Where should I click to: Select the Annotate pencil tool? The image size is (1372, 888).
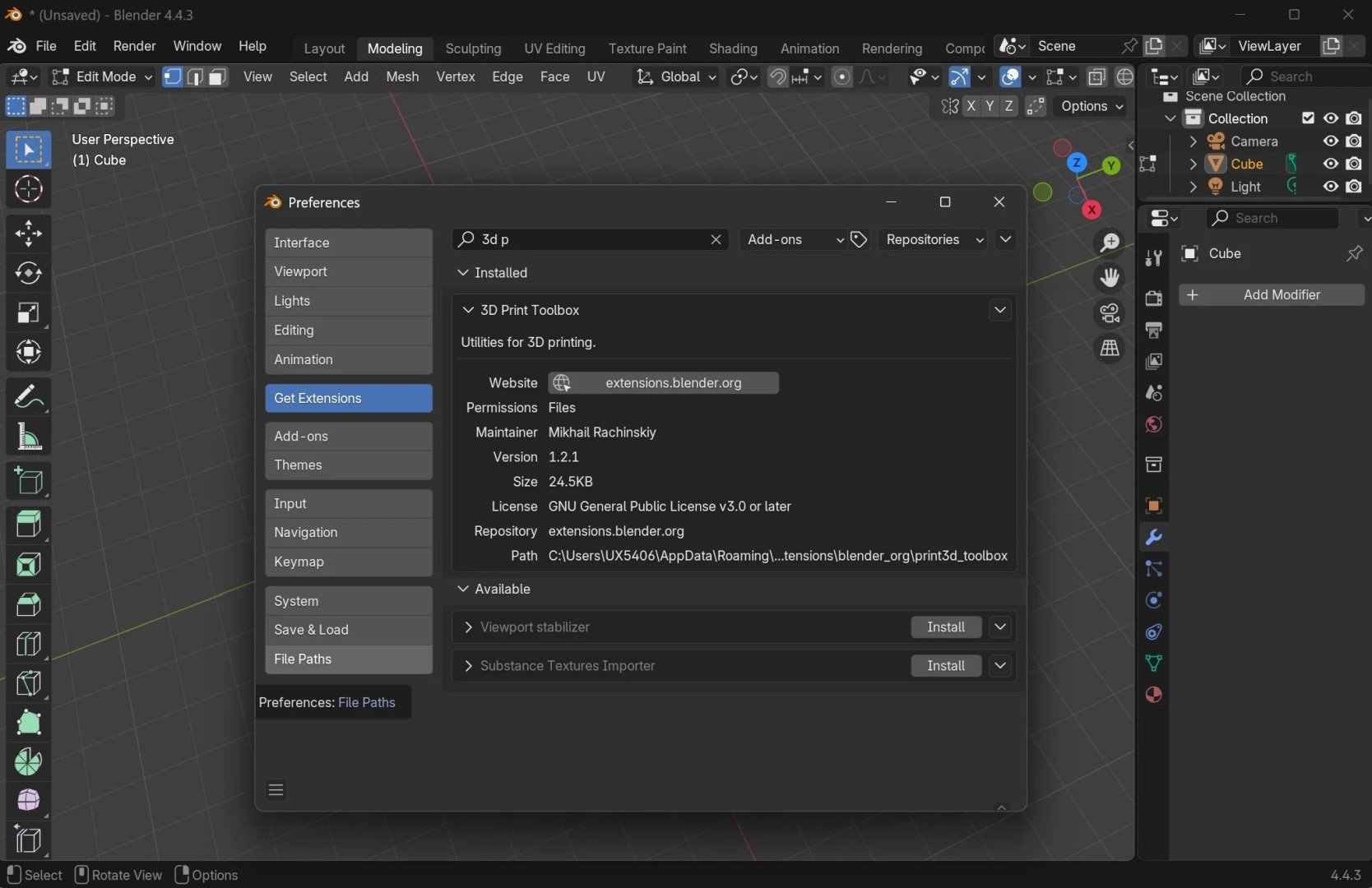coord(28,397)
